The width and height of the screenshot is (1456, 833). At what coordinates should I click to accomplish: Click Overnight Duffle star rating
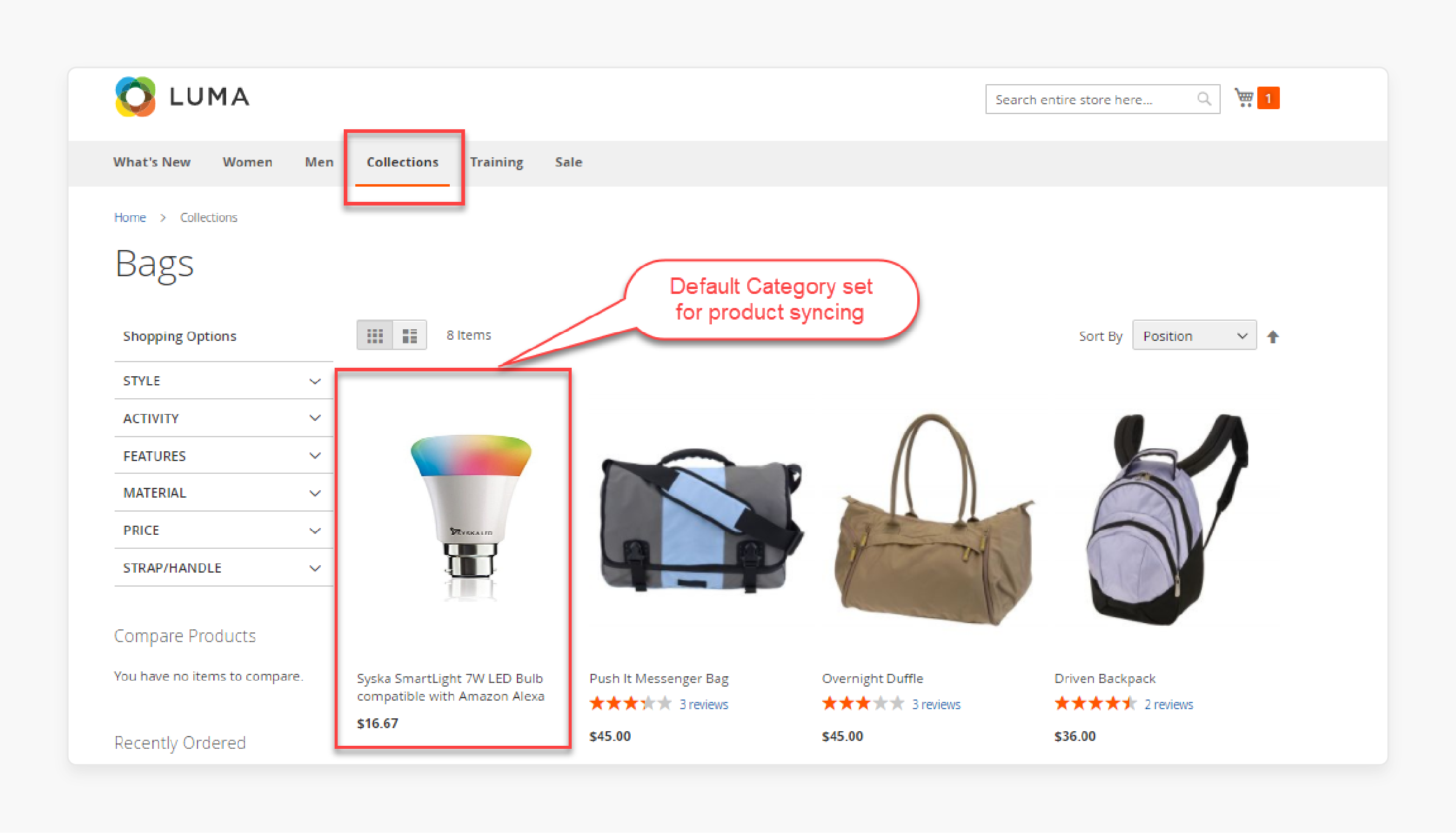click(x=863, y=704)
